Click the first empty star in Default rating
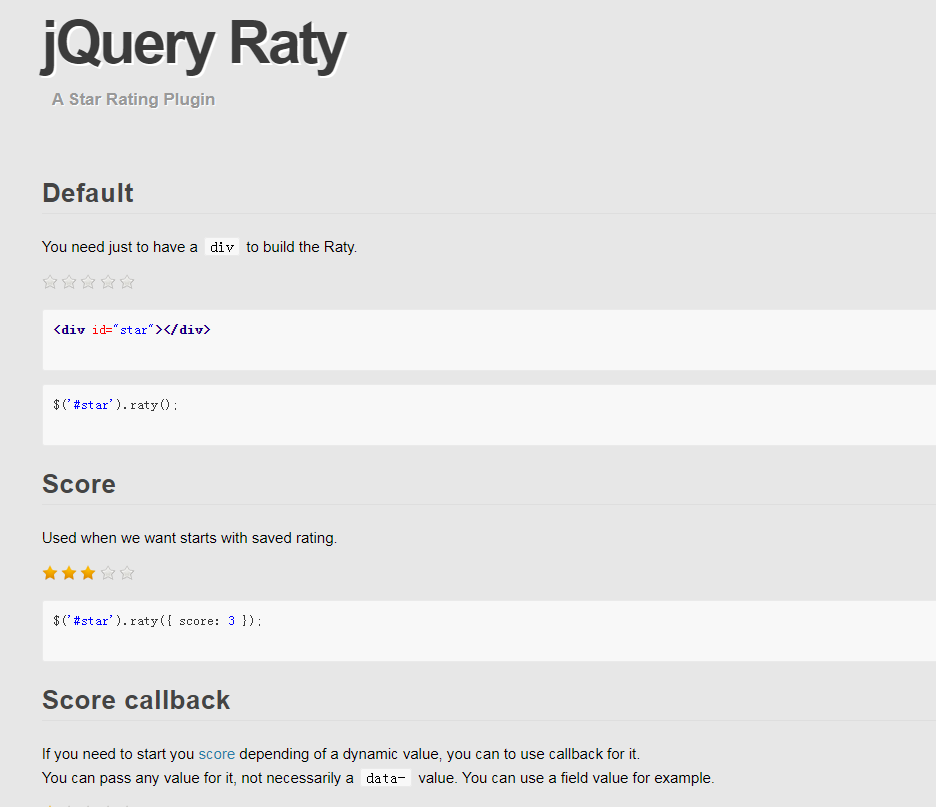This screenshot has width=936, height=807. (50, 282)
